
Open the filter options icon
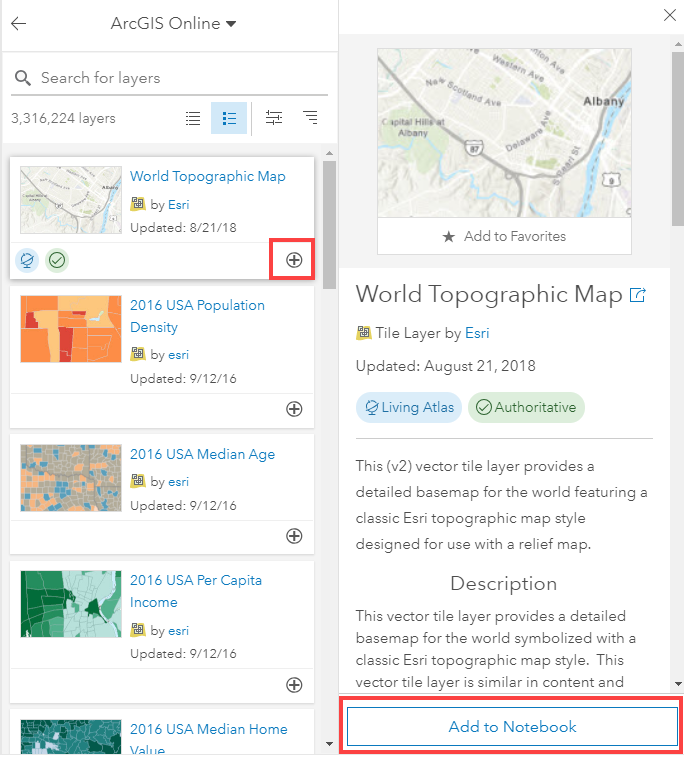pos(273,118)
